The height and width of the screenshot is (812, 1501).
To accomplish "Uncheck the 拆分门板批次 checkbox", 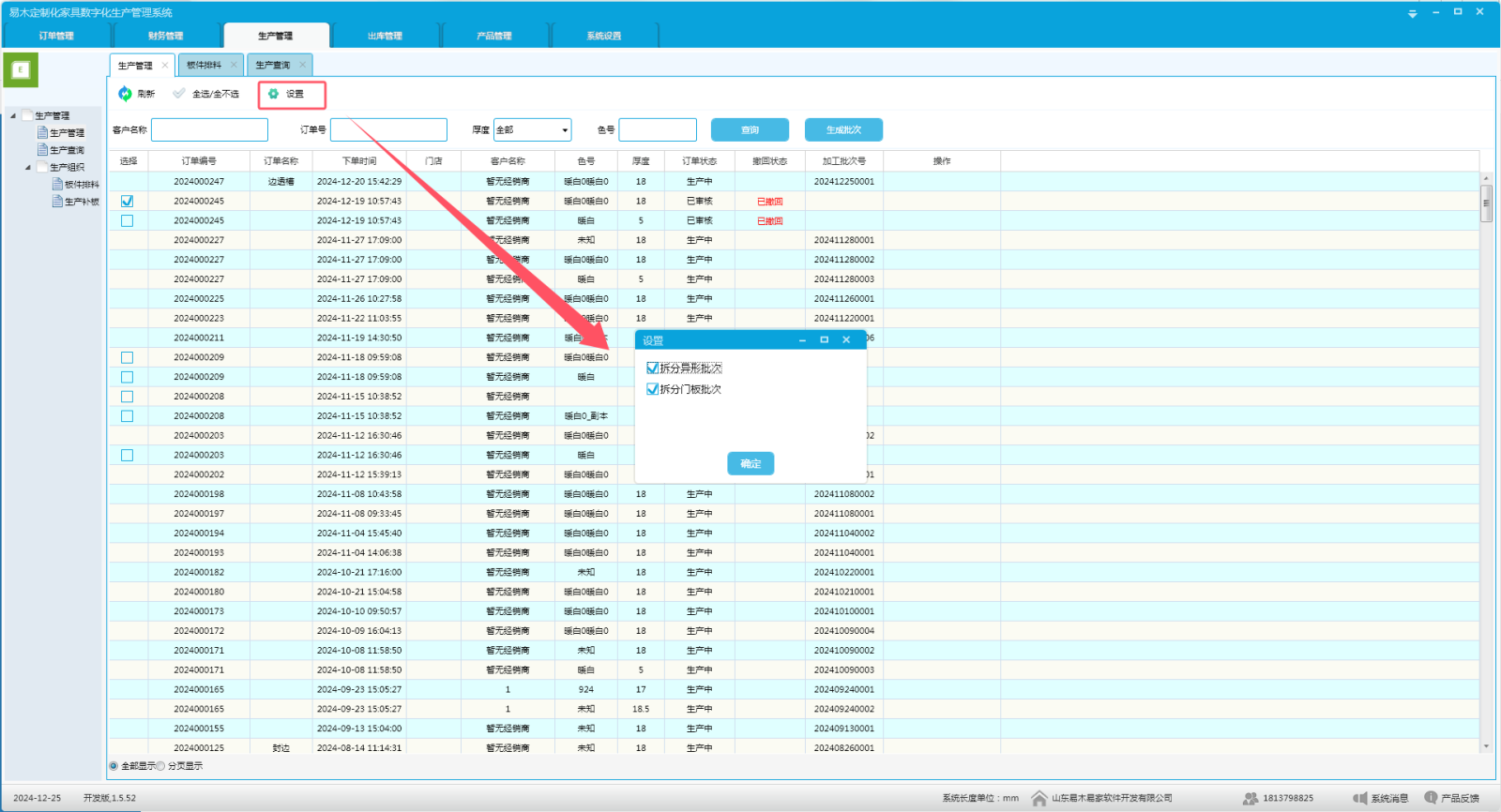I will coord(652,389).
